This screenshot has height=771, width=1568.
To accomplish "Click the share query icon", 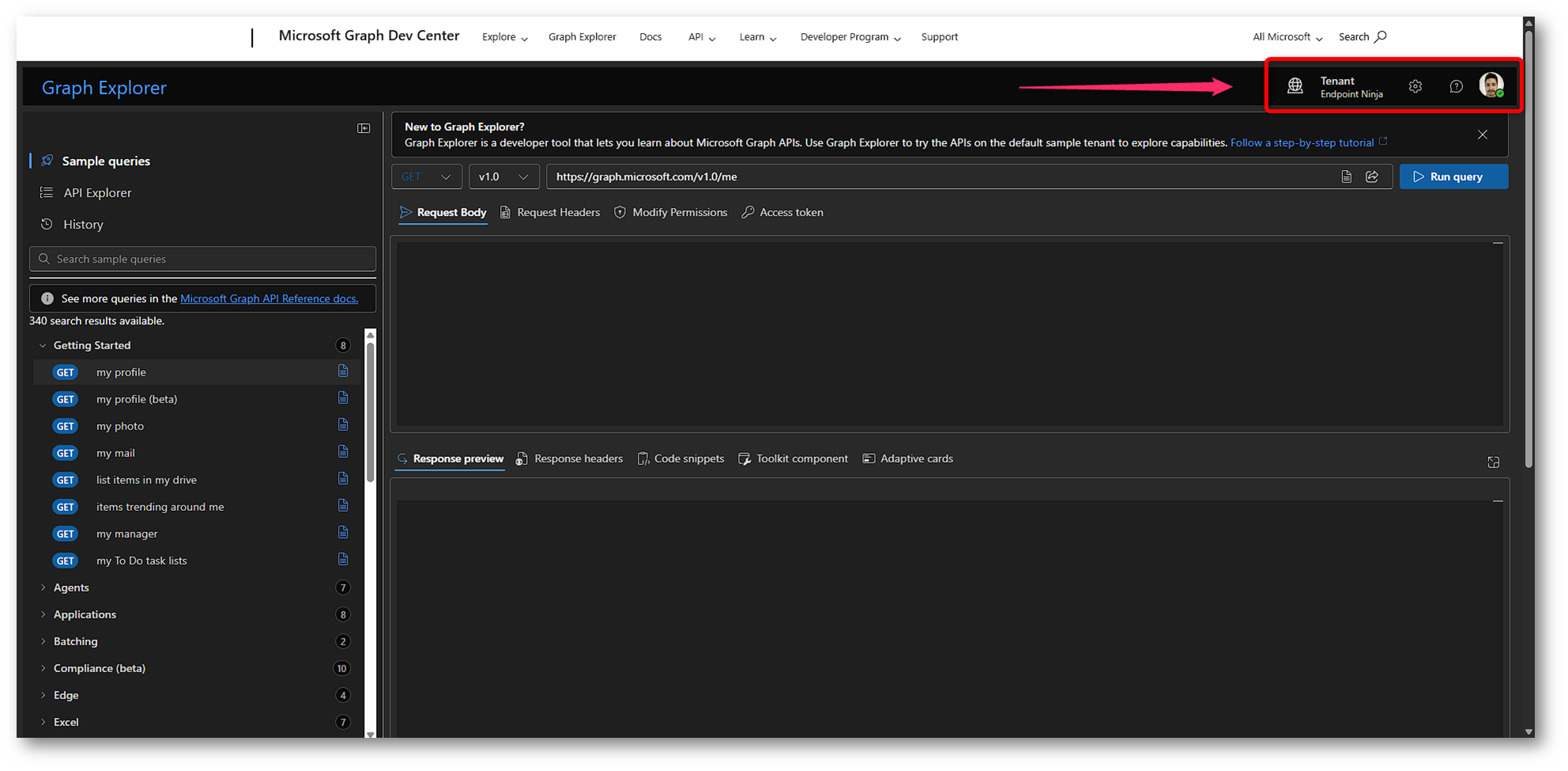I will (1372, 176).
